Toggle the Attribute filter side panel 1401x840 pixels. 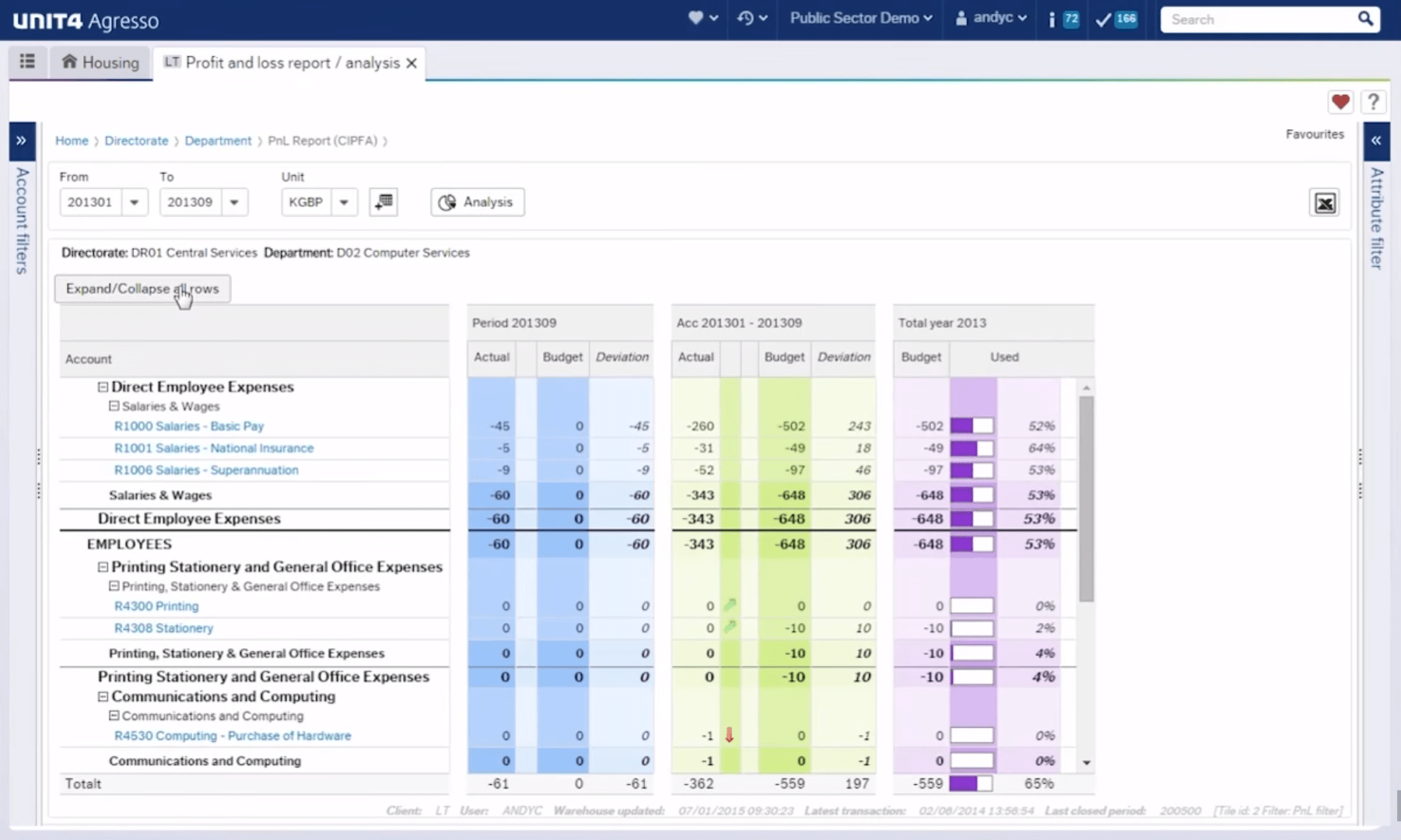[x=1376, y=141]
